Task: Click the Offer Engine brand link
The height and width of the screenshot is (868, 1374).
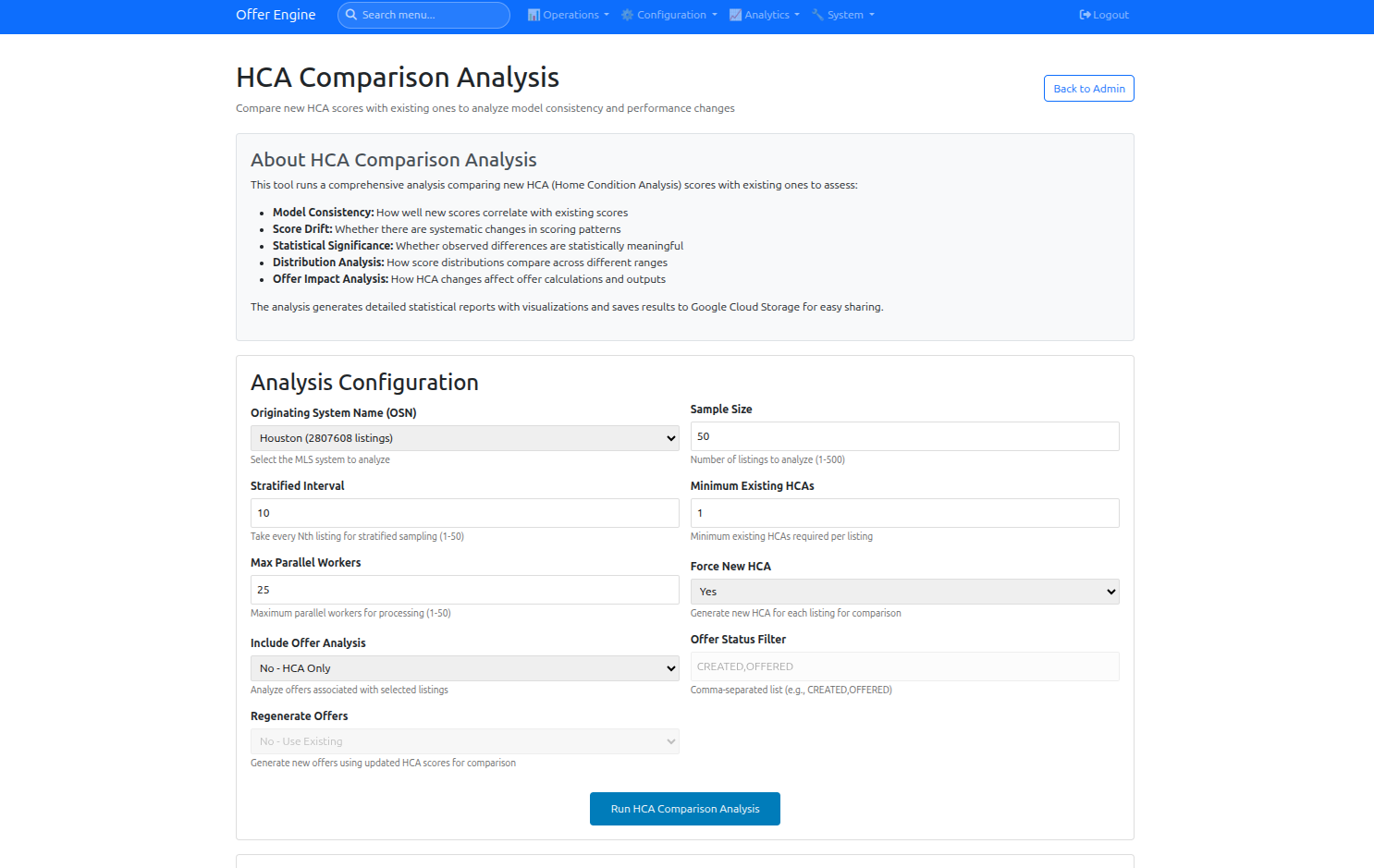Action: click(275, 15)
